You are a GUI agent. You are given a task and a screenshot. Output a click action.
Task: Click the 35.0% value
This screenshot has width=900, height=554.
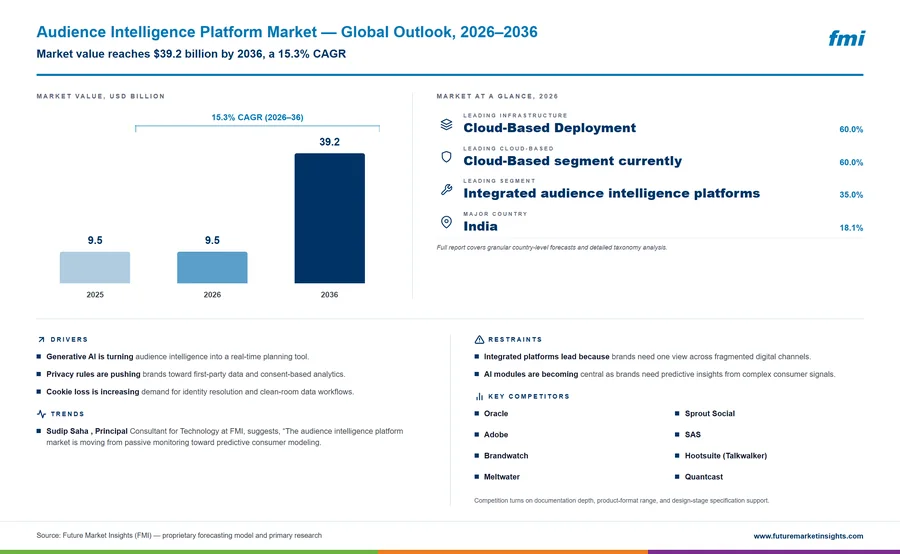click(x=851, y=195)
